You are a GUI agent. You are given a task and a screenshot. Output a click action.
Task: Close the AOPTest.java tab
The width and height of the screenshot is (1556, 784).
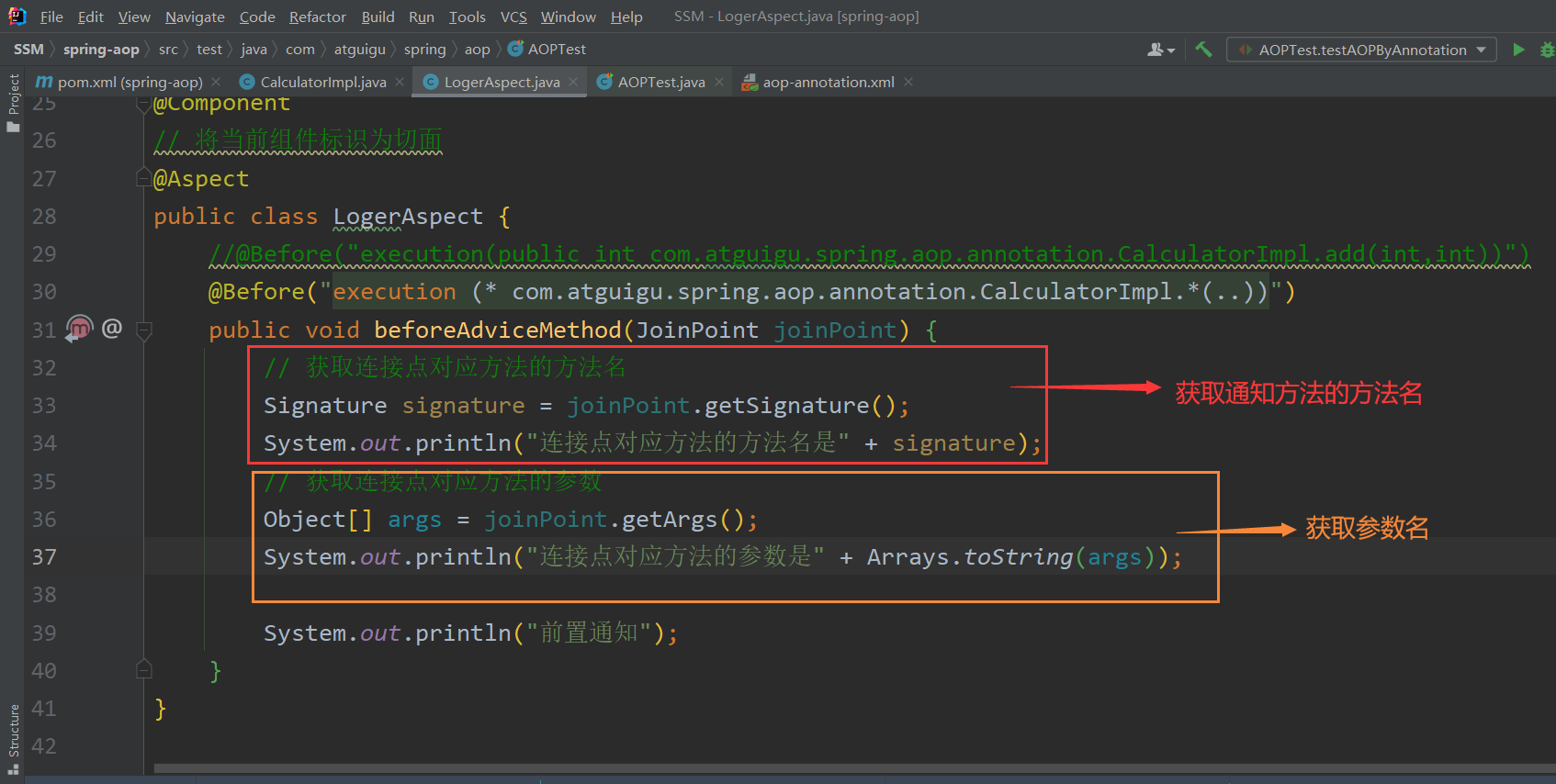[x=719, y=82]
